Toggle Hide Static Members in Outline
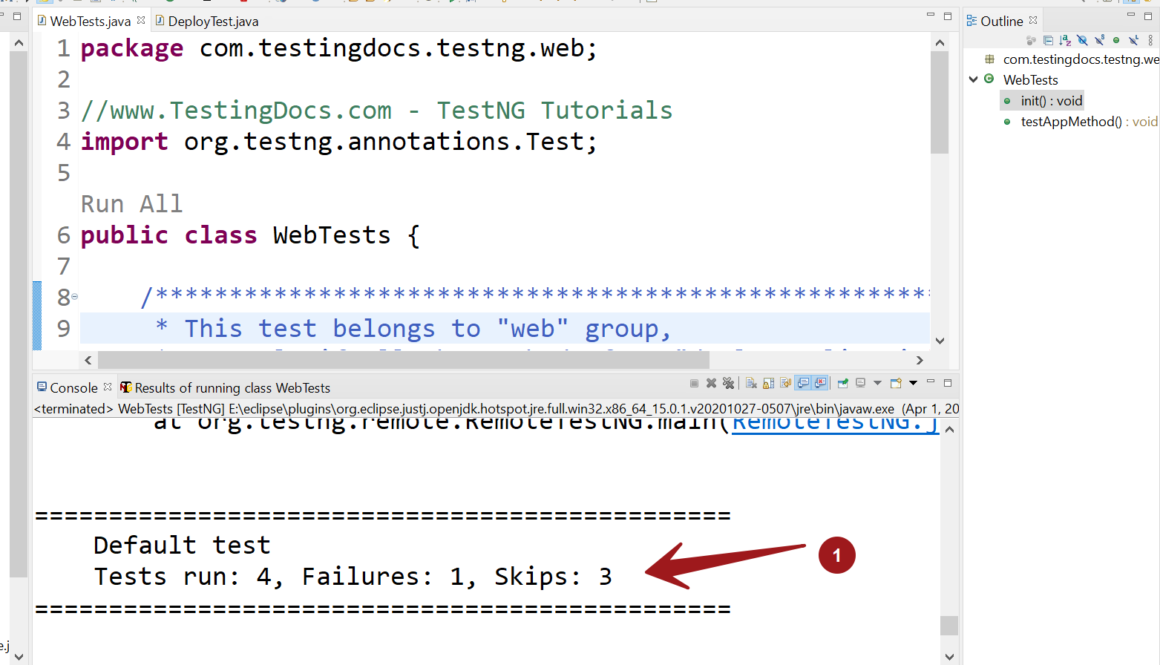This screenshot has height=665, width=1160. [x=1099, y=41]
